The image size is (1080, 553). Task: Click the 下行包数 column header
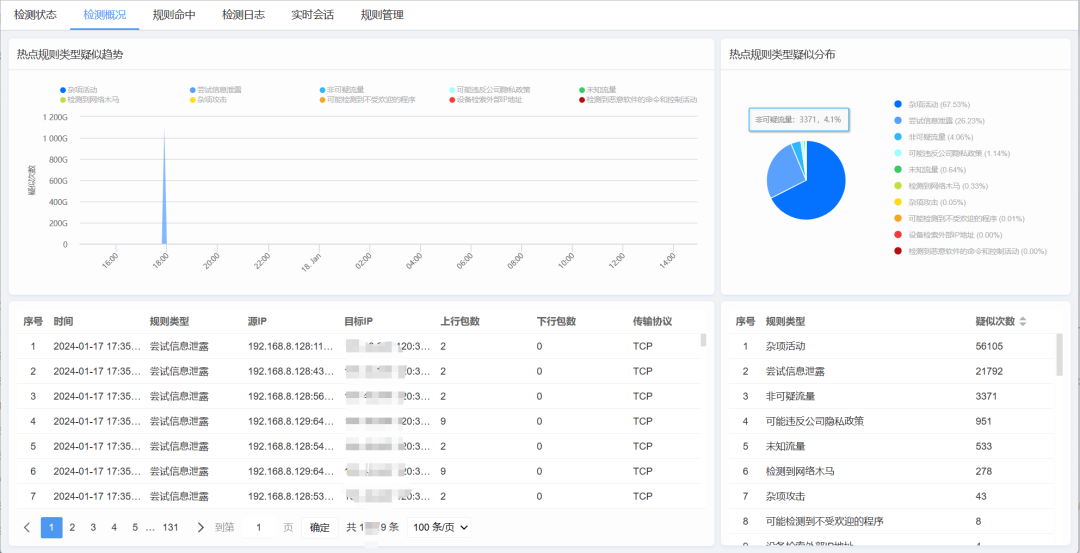(557, 322)
